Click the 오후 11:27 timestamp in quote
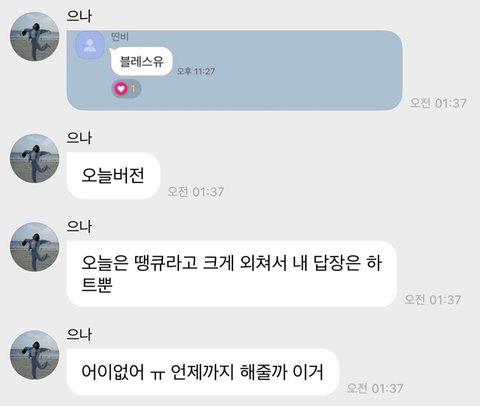Viewport: 480px width, 406px height. click(x=196, y=71)
